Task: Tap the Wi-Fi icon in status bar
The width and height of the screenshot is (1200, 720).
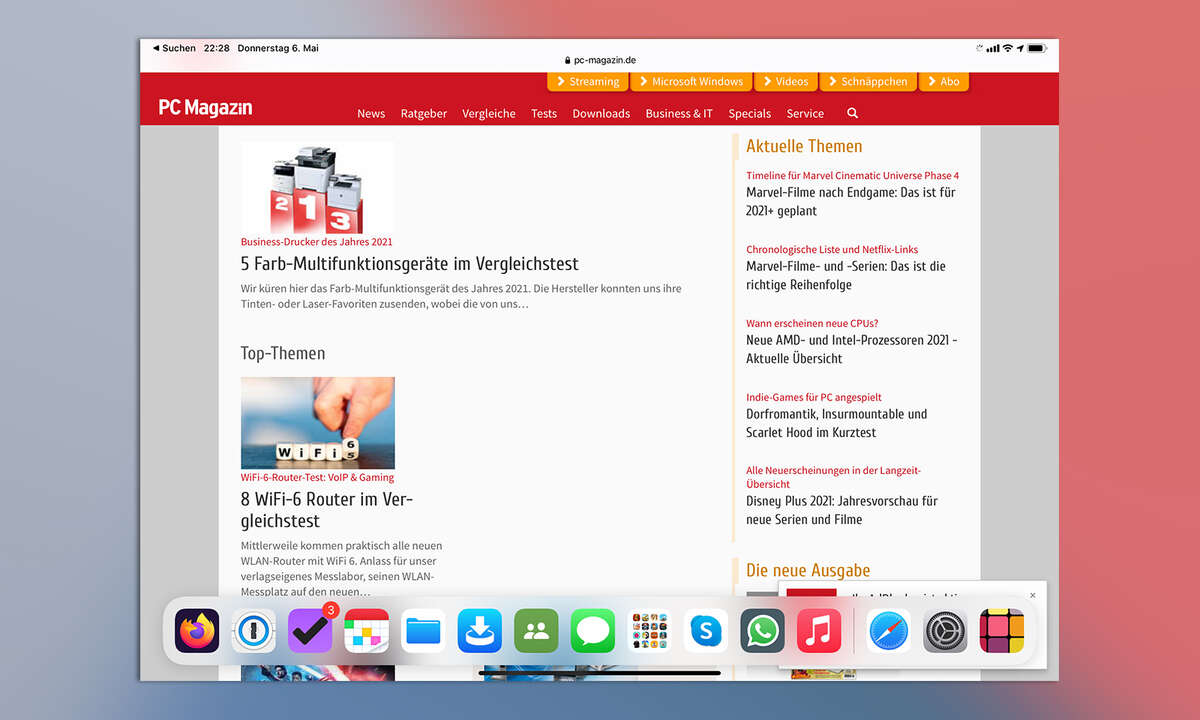Action: click(x=1009, y=48)
